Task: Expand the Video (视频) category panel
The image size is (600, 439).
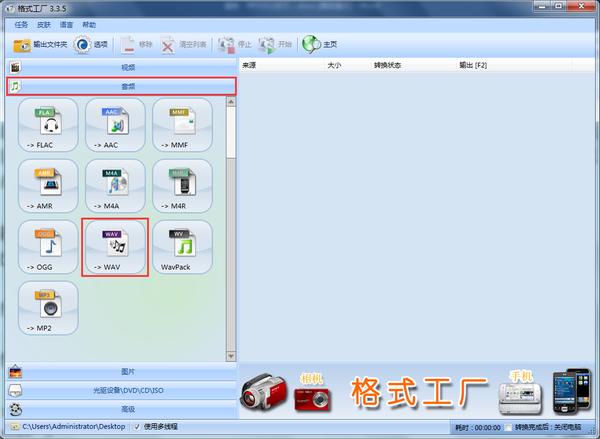Action: [x=122, y=67]
